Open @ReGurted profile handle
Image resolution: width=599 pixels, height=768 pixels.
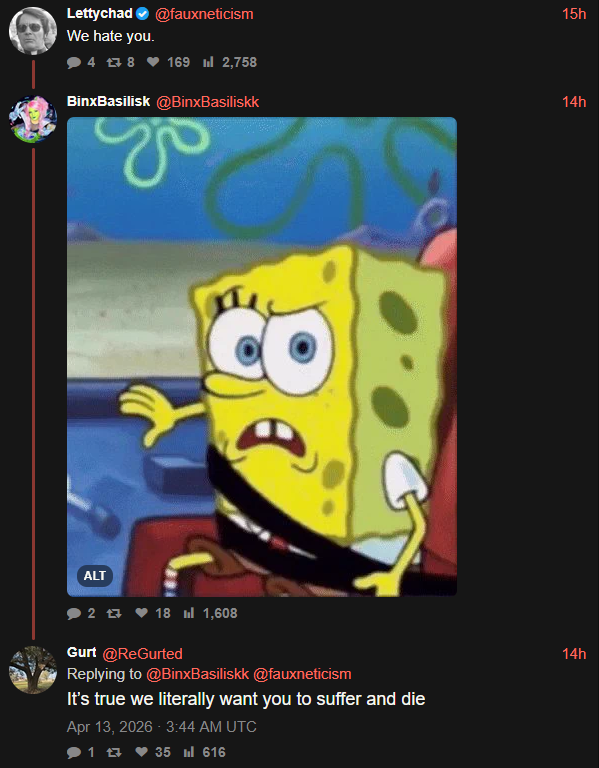pyautogui.click(x=143, y=654)
